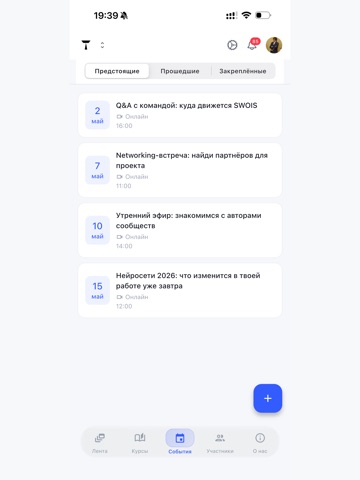The width and height of the screenshot is (360, 480).
Task: Go to the О нас info tab
Action: [260, 443]
